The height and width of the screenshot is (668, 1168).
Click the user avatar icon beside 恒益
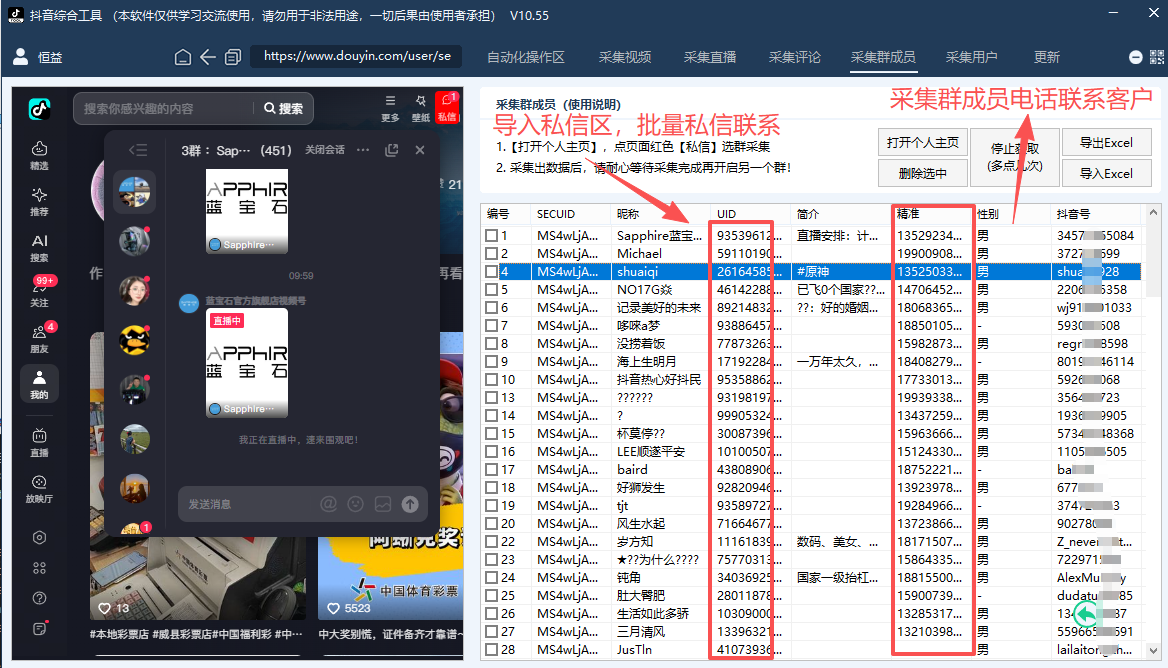point(21,57)
